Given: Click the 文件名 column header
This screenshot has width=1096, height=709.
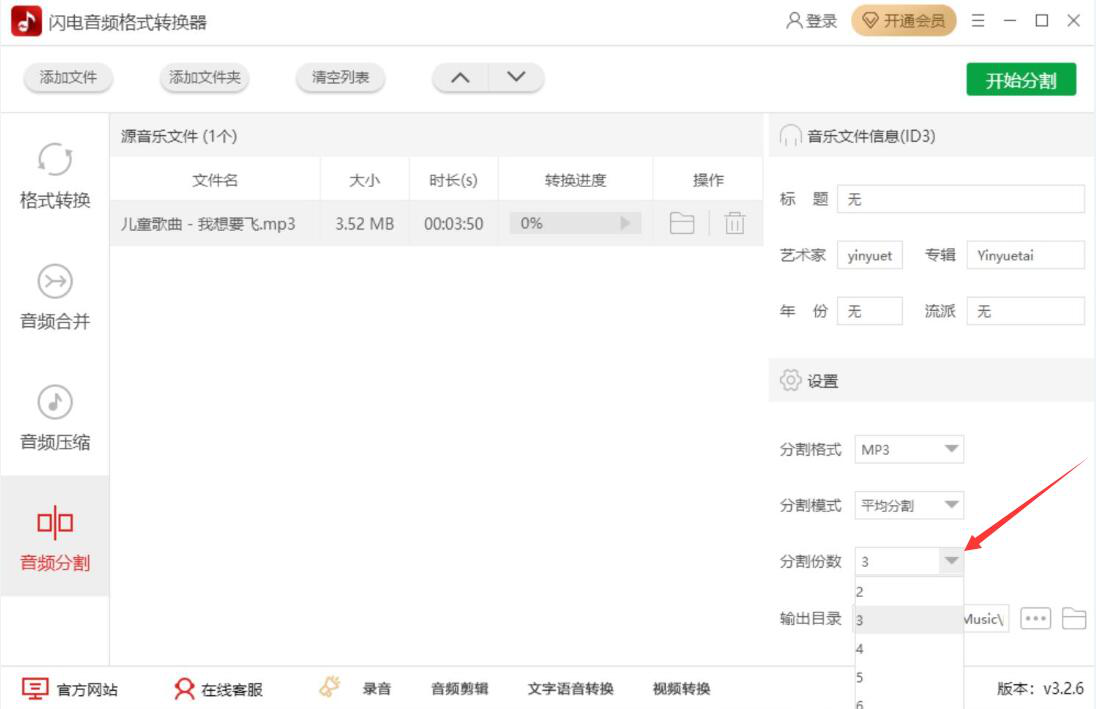Looking at the screenshot, I should [x=215, y=180].
